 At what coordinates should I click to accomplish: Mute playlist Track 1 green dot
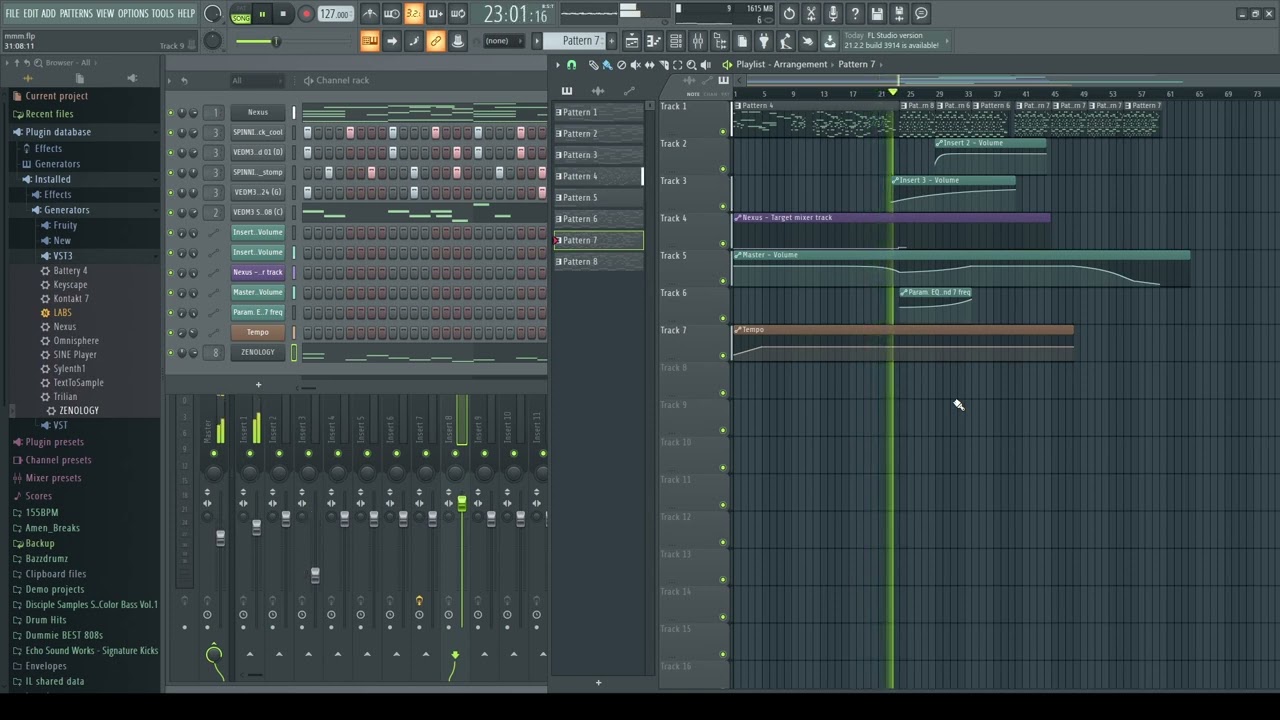point(723,131)
